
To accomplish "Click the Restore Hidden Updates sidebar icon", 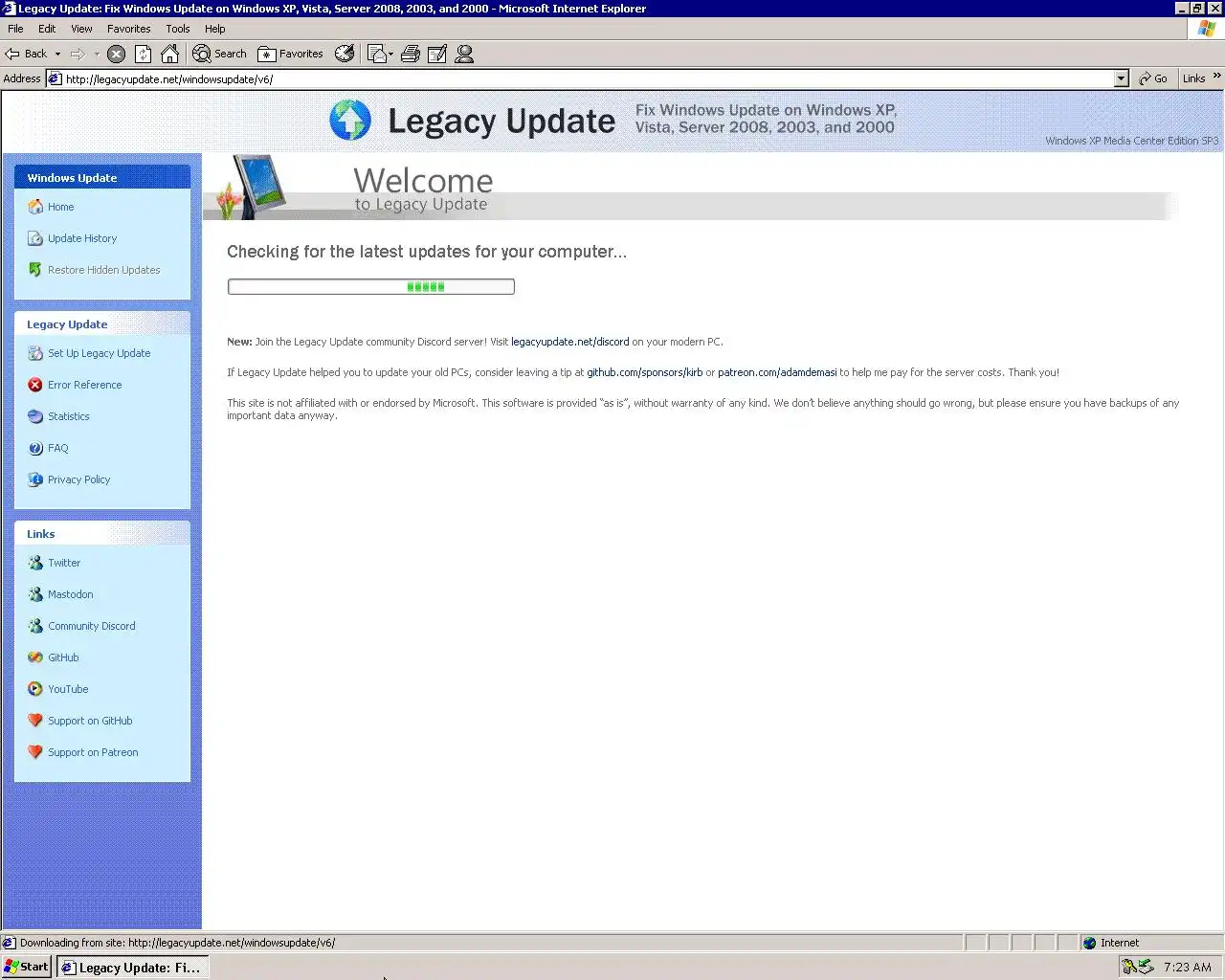I will (x=35, y=270).
